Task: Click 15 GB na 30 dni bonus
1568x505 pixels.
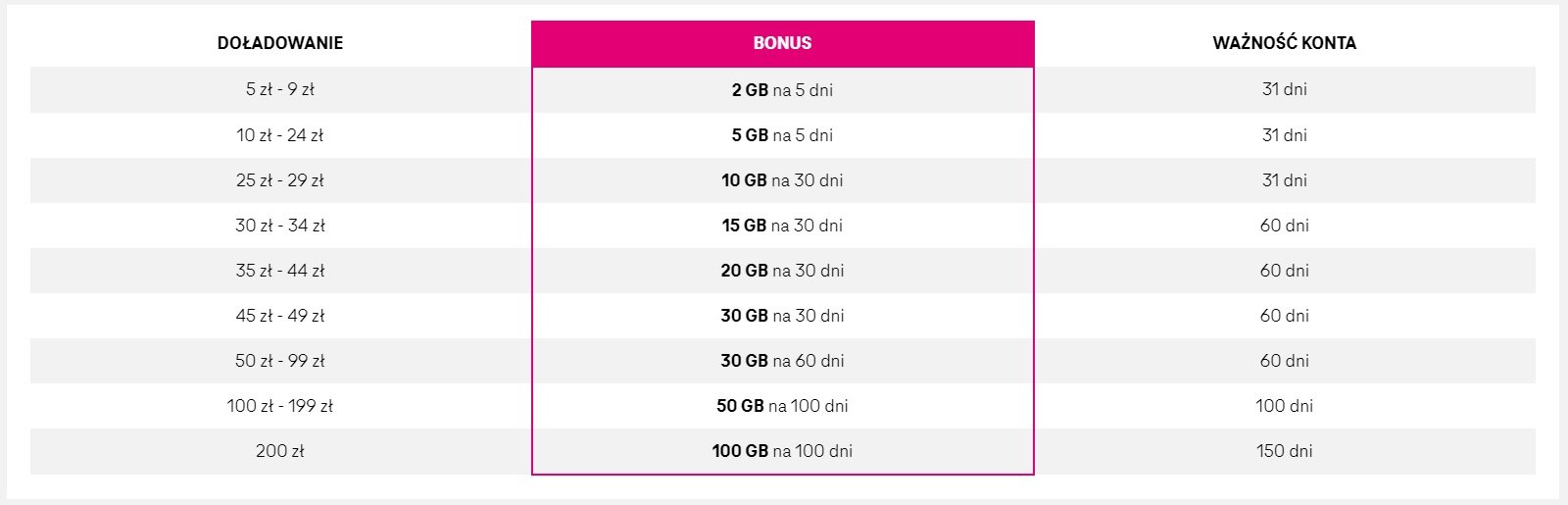Action: [782, 226]
